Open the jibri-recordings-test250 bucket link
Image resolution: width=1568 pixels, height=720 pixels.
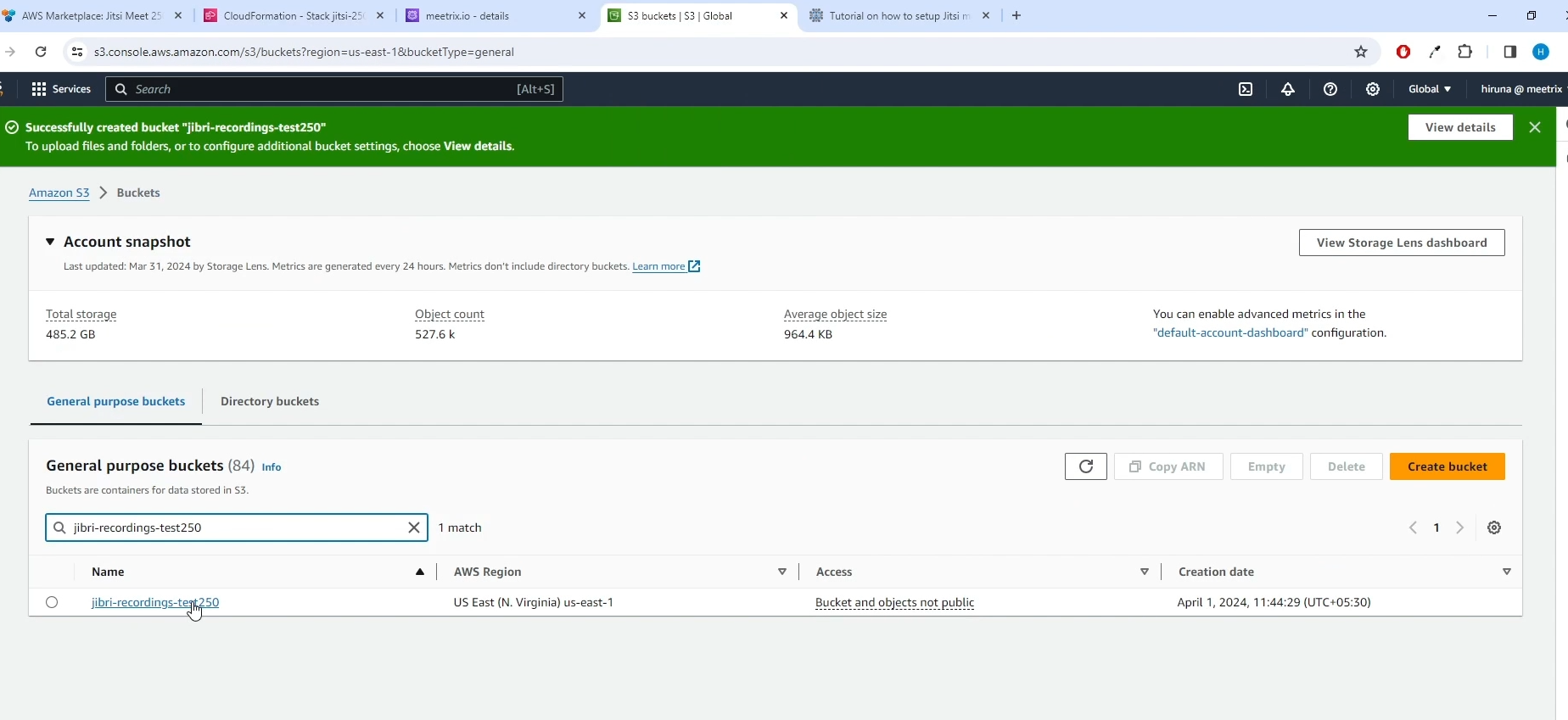point(155,602)
